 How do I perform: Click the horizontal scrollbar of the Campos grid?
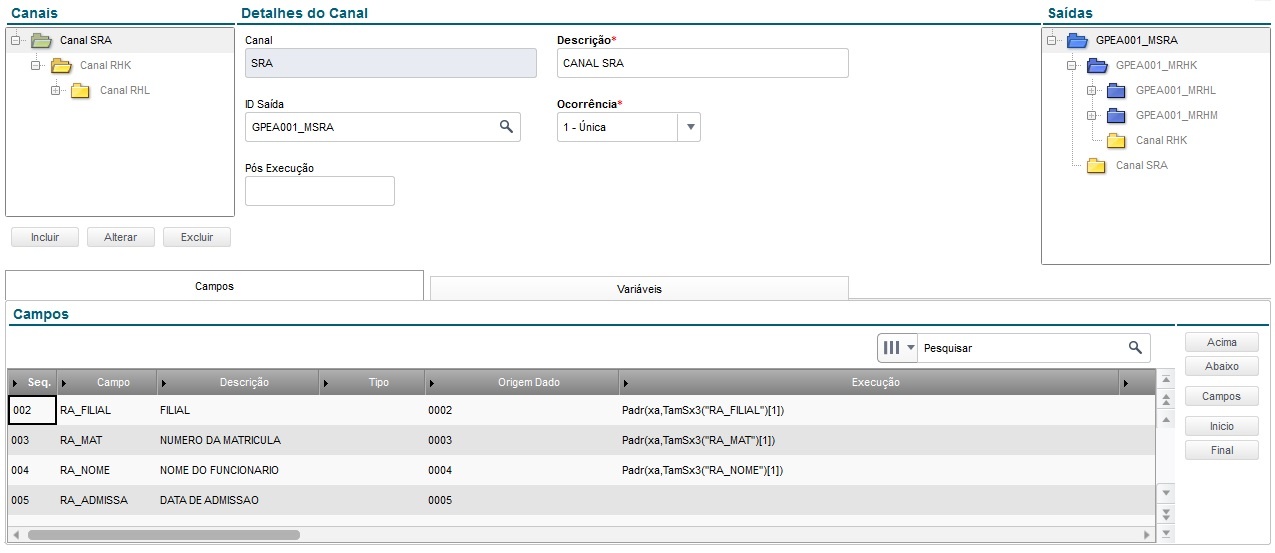[164, 535]
